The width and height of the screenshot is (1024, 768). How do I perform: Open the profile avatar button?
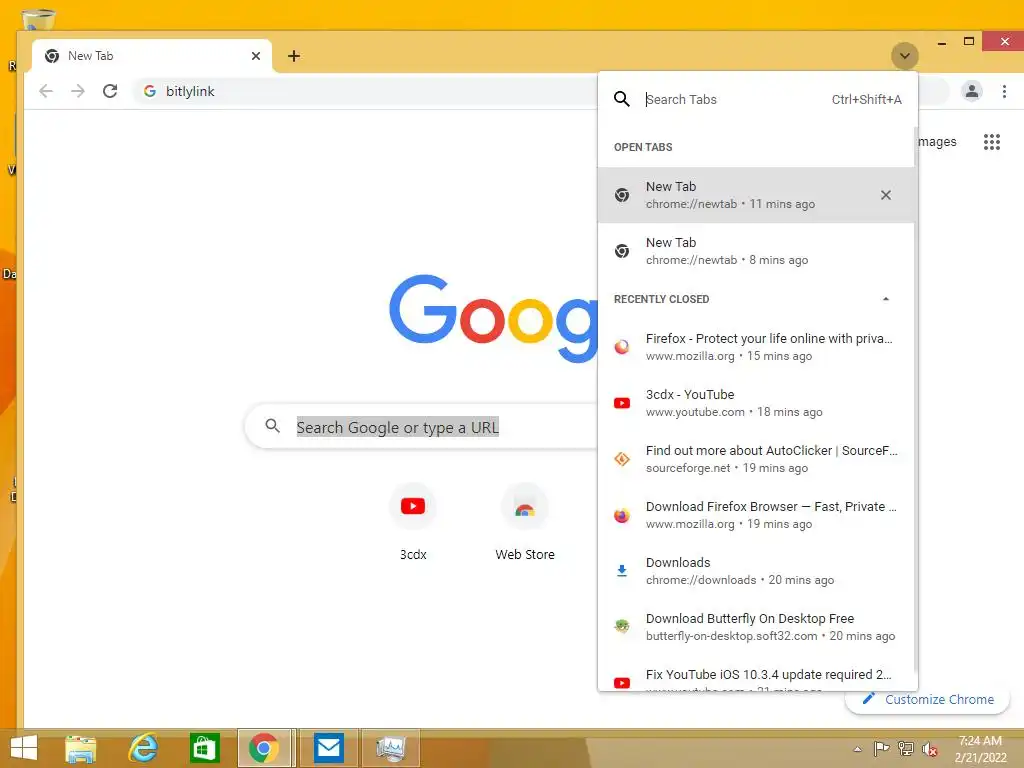[972, 91]
